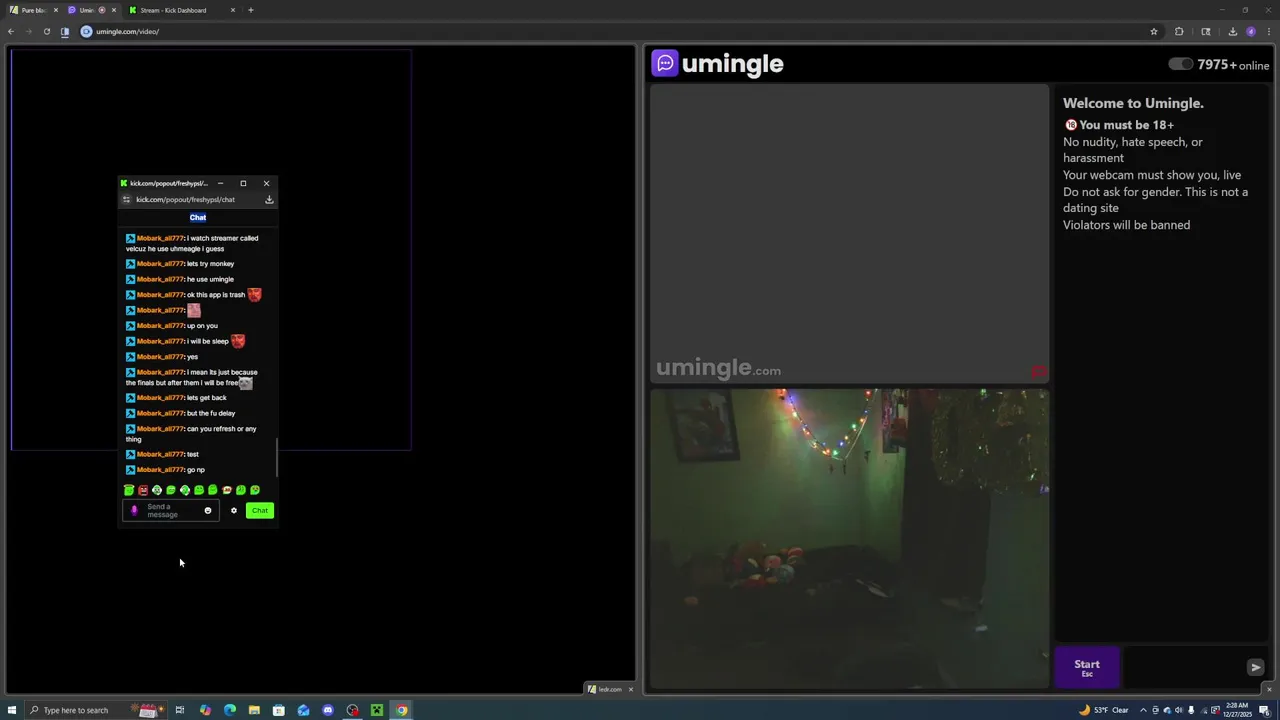Click the red emote in Kick quick emotes row
The image size is (1280, 720).
(143, 490)
